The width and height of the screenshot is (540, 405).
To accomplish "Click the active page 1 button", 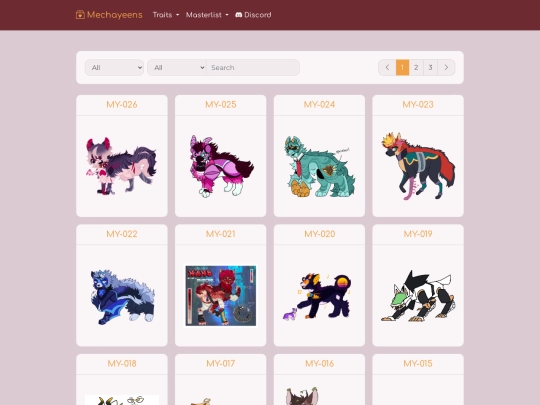I will [x=402, y=68].
